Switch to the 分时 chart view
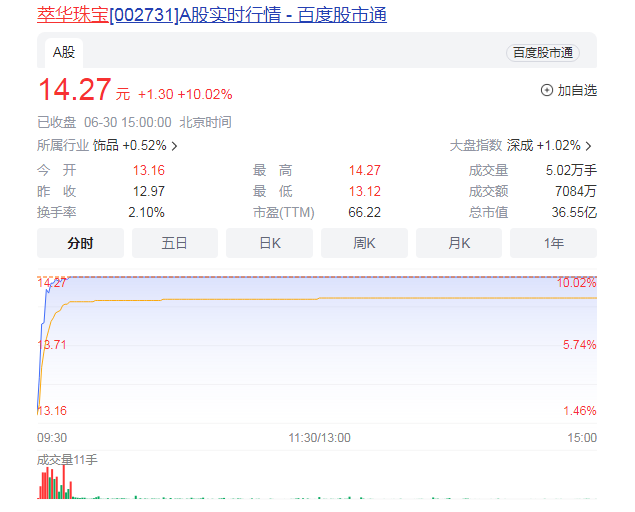Image resolution: width=635 pixels, height=512 pixels. click(80, 243)
